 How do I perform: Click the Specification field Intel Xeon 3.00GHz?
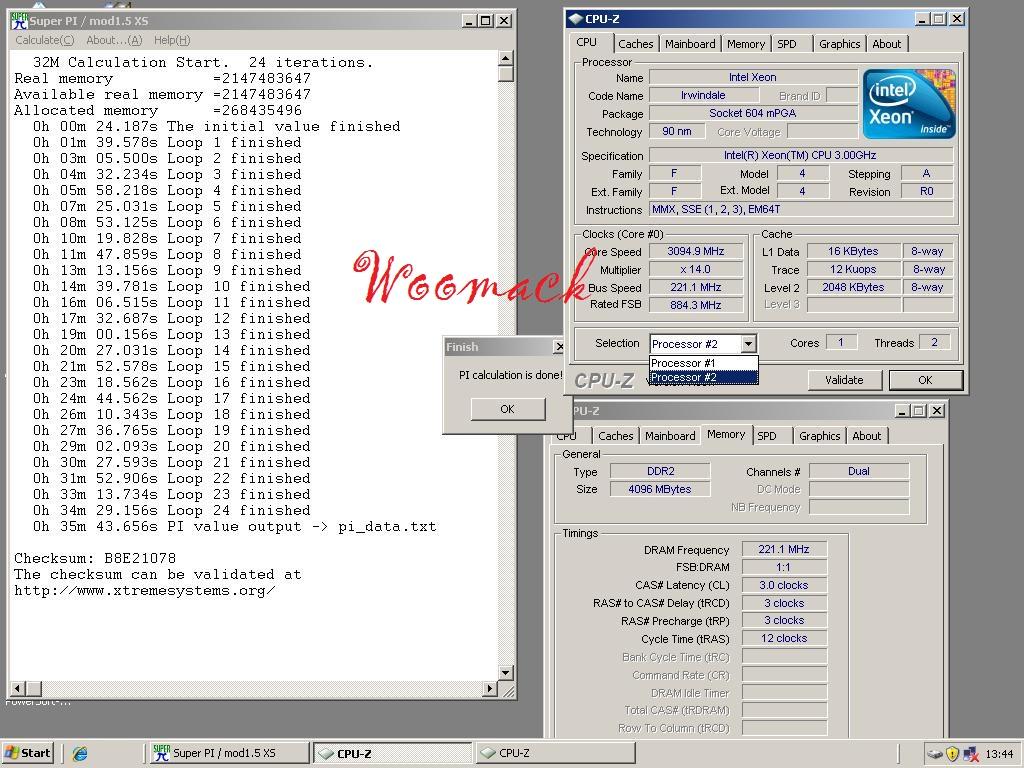click(801, 155)
